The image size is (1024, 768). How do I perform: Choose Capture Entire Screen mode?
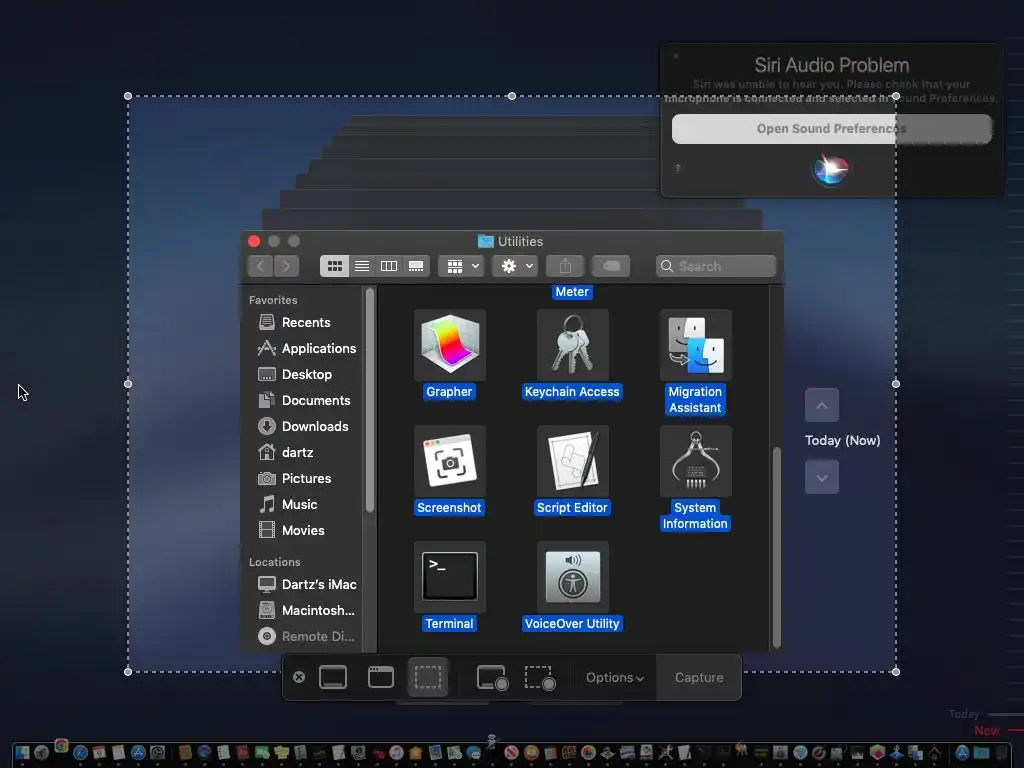[x=333, y=677]
